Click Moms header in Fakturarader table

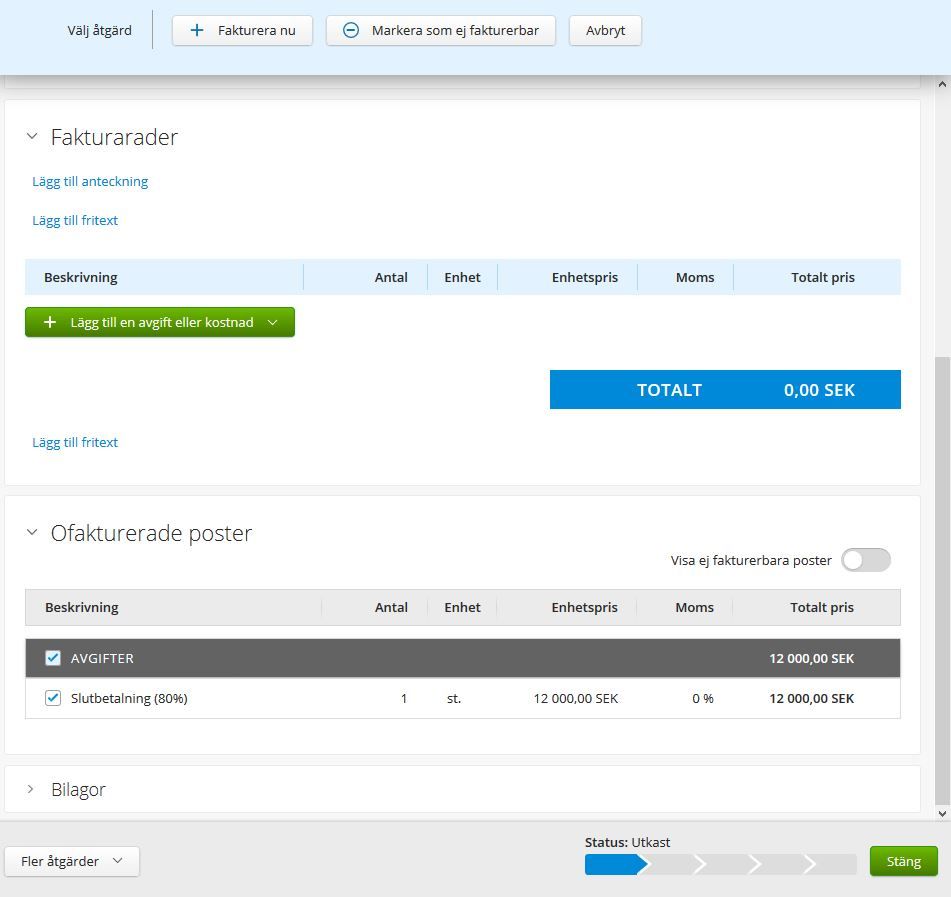tap(694, 277)
